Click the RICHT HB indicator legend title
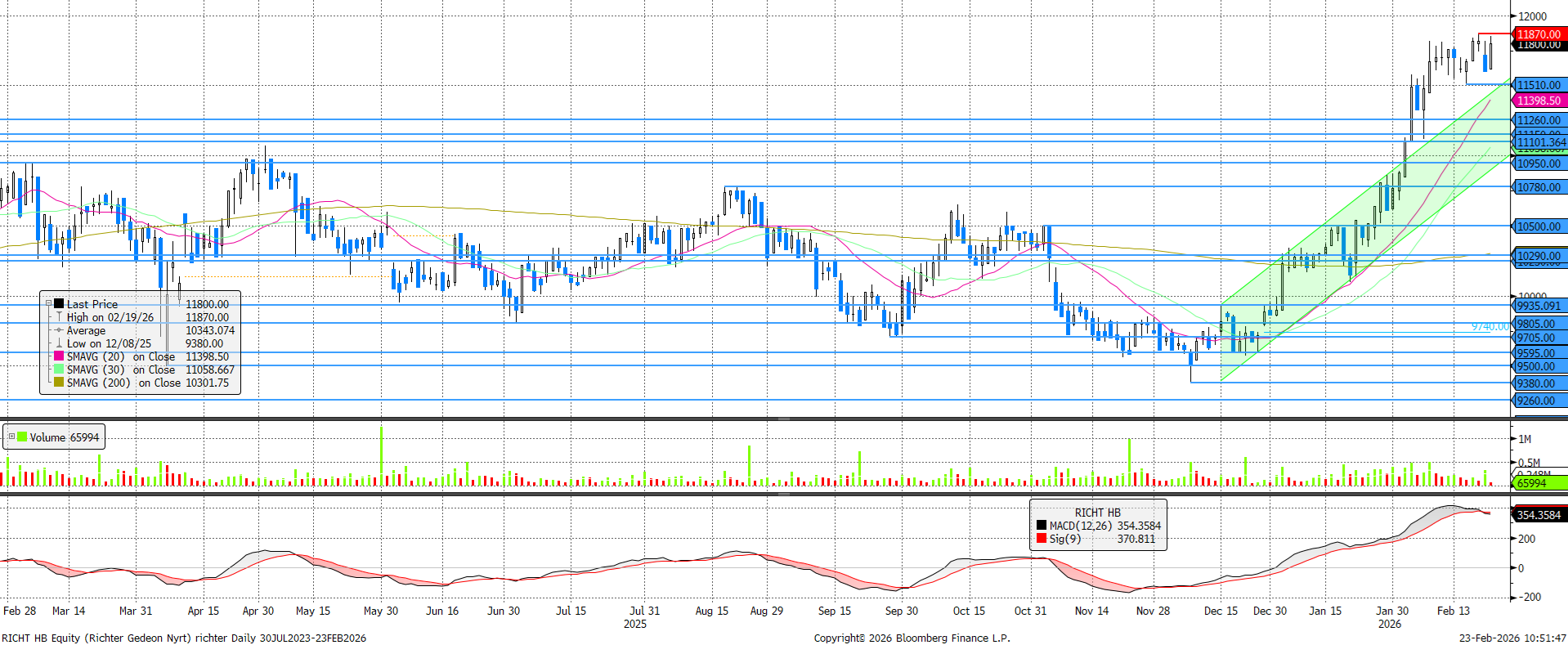 (1097, 513)
